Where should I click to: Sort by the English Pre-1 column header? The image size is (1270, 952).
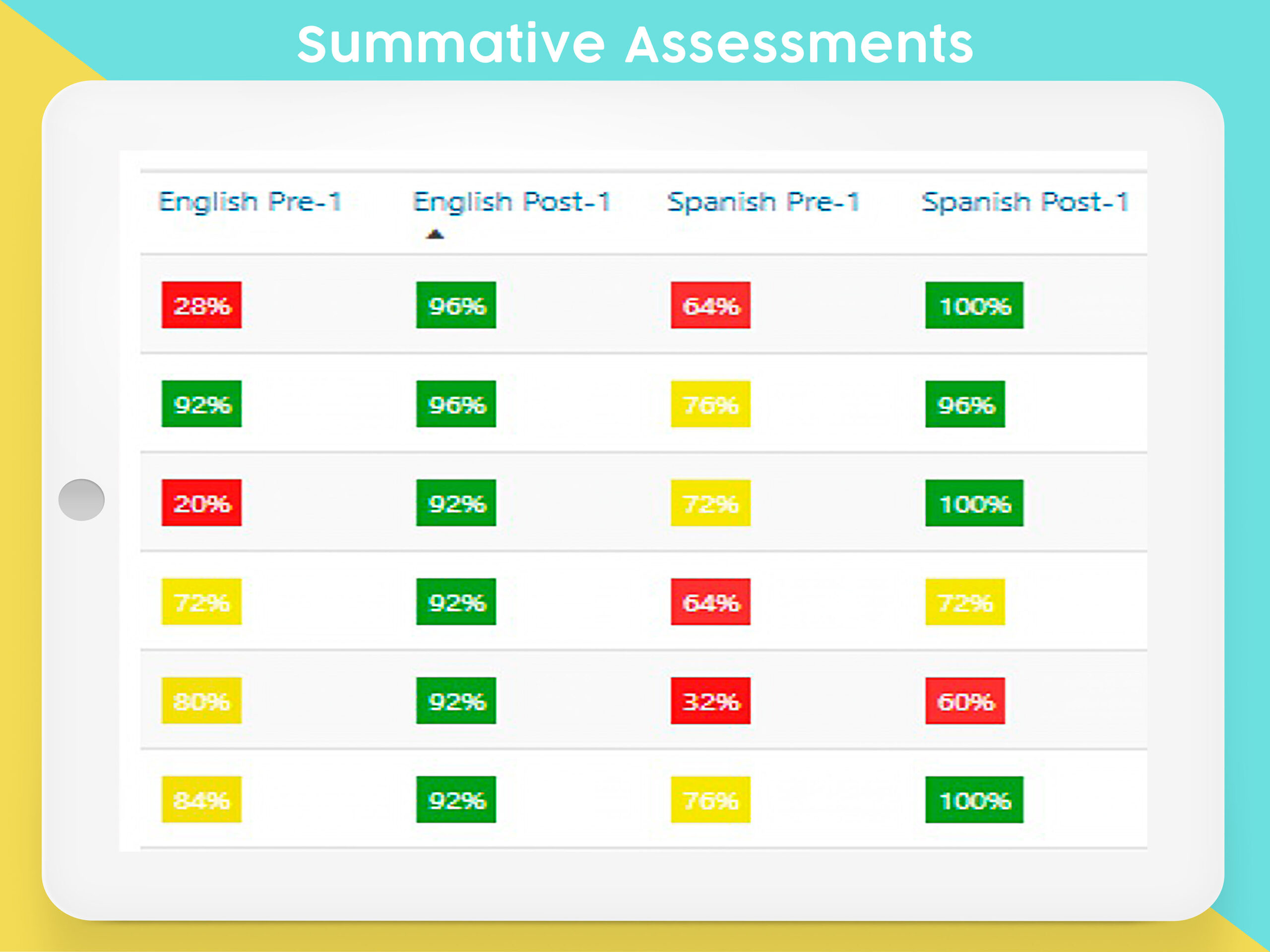click(x=251, y=202)
